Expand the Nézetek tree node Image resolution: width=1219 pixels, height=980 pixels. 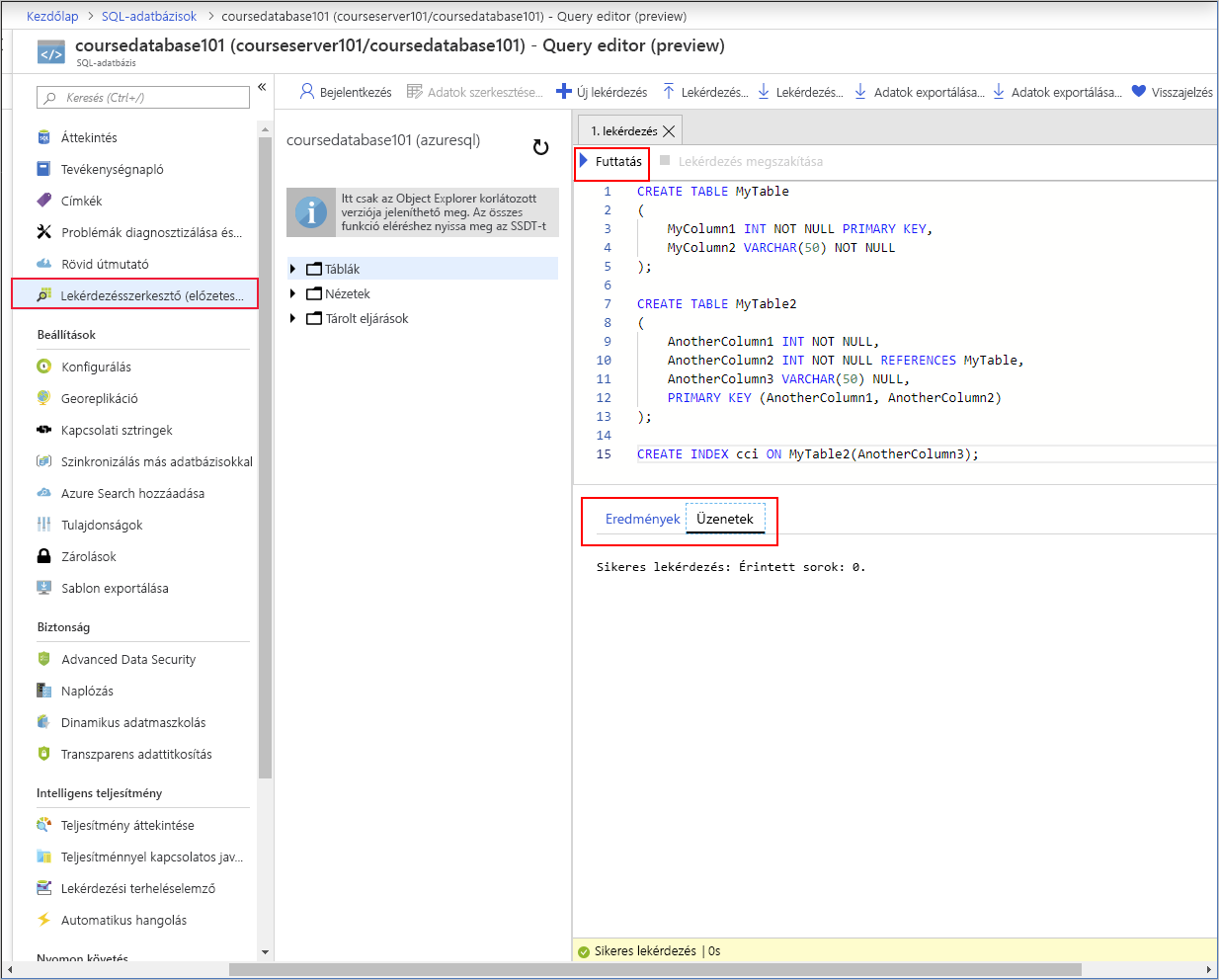(293, 293)
